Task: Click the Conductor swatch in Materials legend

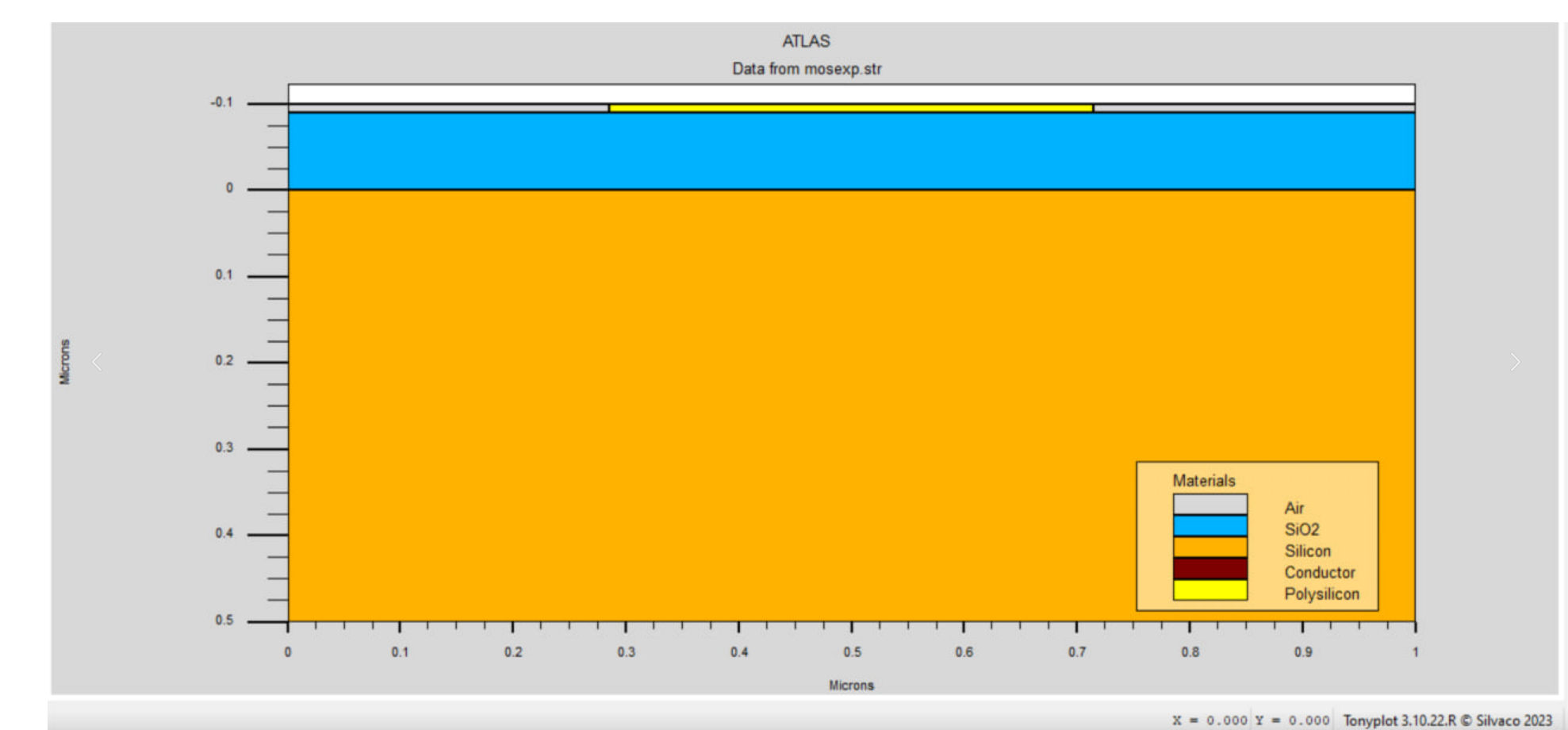Action: pos(1209,567)
